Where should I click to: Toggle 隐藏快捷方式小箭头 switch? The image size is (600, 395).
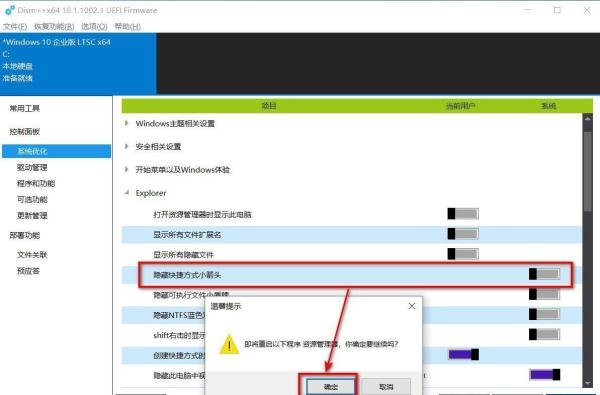pyautogui.click(x=544, y=274)
